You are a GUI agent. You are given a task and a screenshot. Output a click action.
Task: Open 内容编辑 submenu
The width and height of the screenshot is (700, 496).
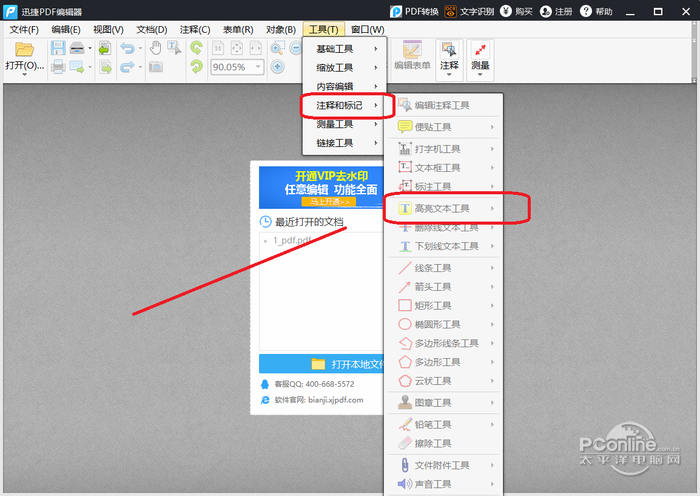344,86
